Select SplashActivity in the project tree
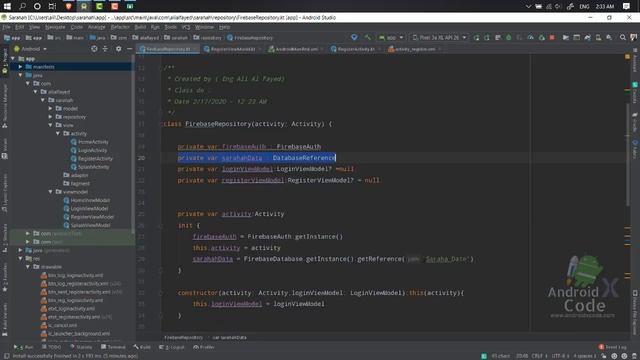 tap(90, 167)
